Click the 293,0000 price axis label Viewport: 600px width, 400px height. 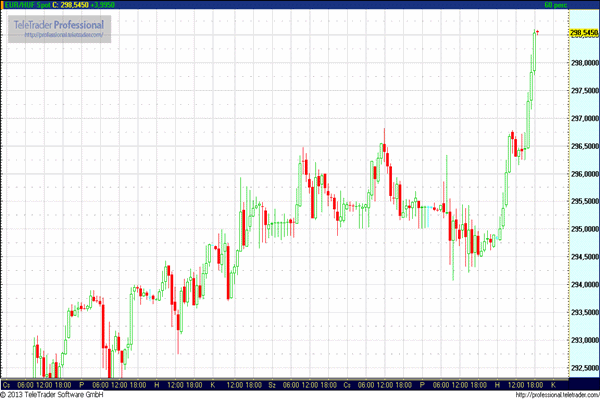(583, 340)
